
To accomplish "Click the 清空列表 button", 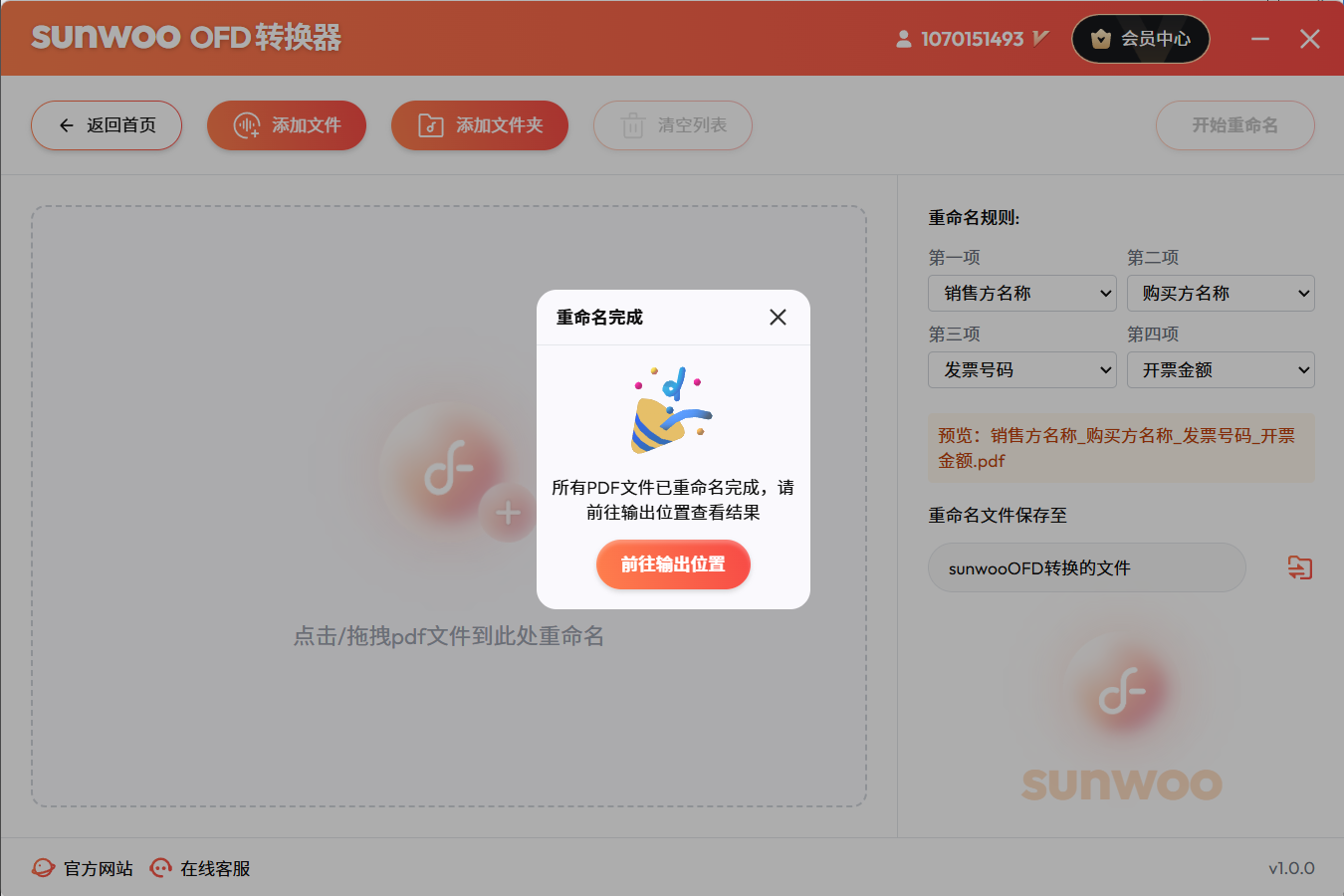I will pyautogui.click(x=673, y=125).
